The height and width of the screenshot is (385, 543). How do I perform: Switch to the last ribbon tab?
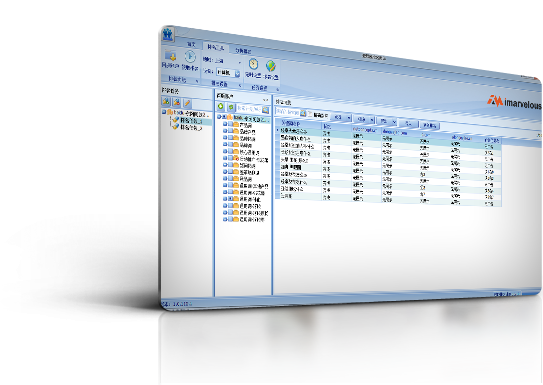click(x=243, y=51)
